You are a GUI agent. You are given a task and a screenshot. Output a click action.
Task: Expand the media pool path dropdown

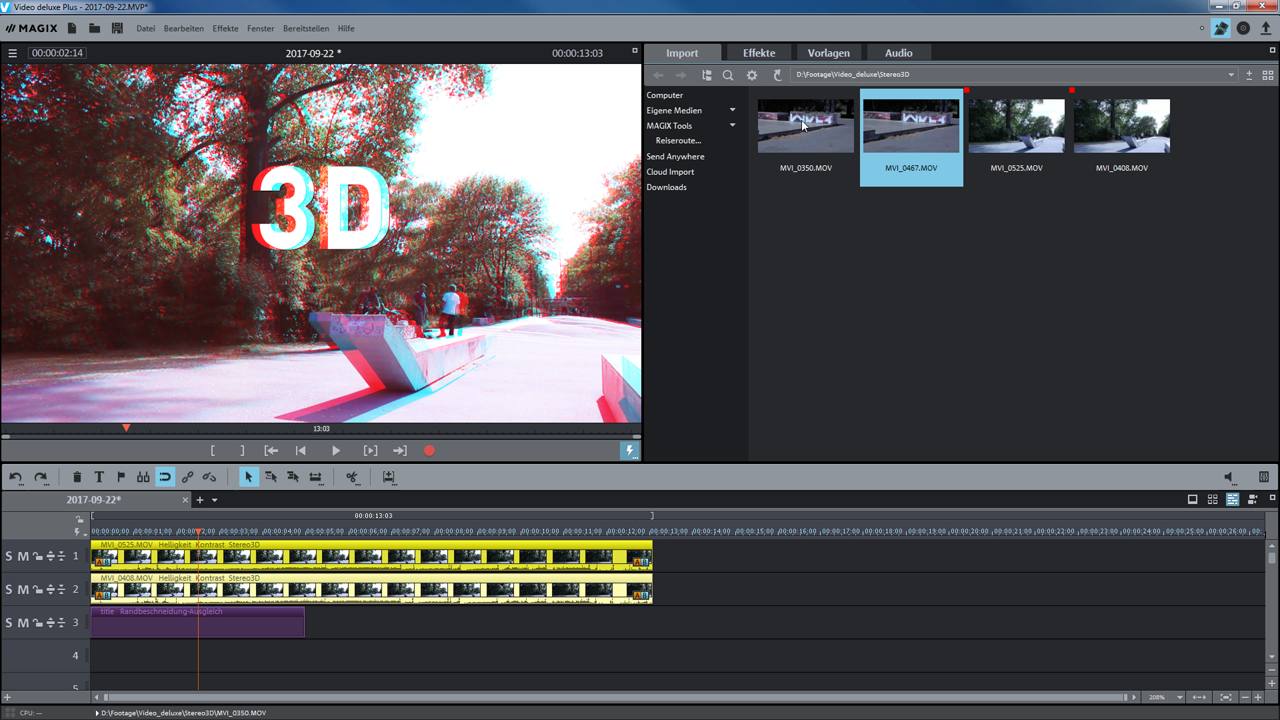tap(1231, 75)
